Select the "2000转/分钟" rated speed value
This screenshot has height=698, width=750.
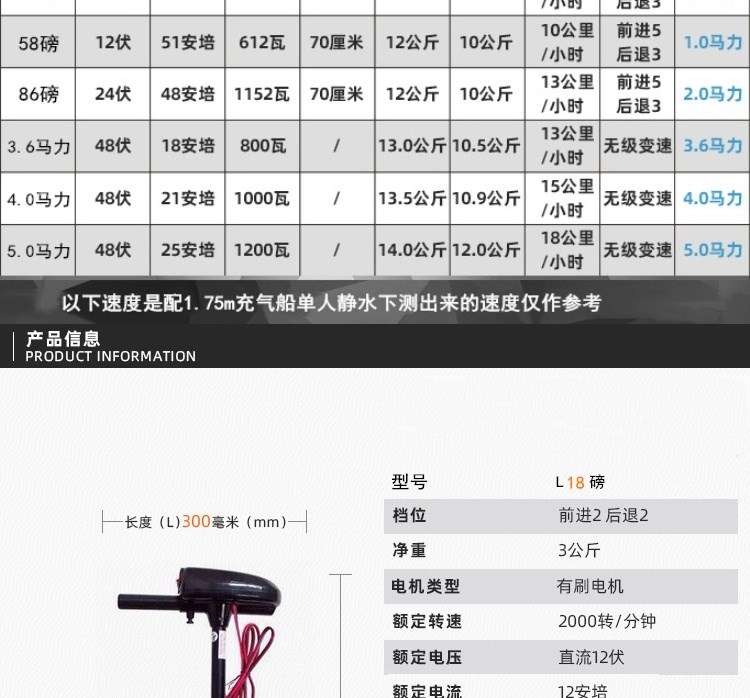click(x=606, y=621)
